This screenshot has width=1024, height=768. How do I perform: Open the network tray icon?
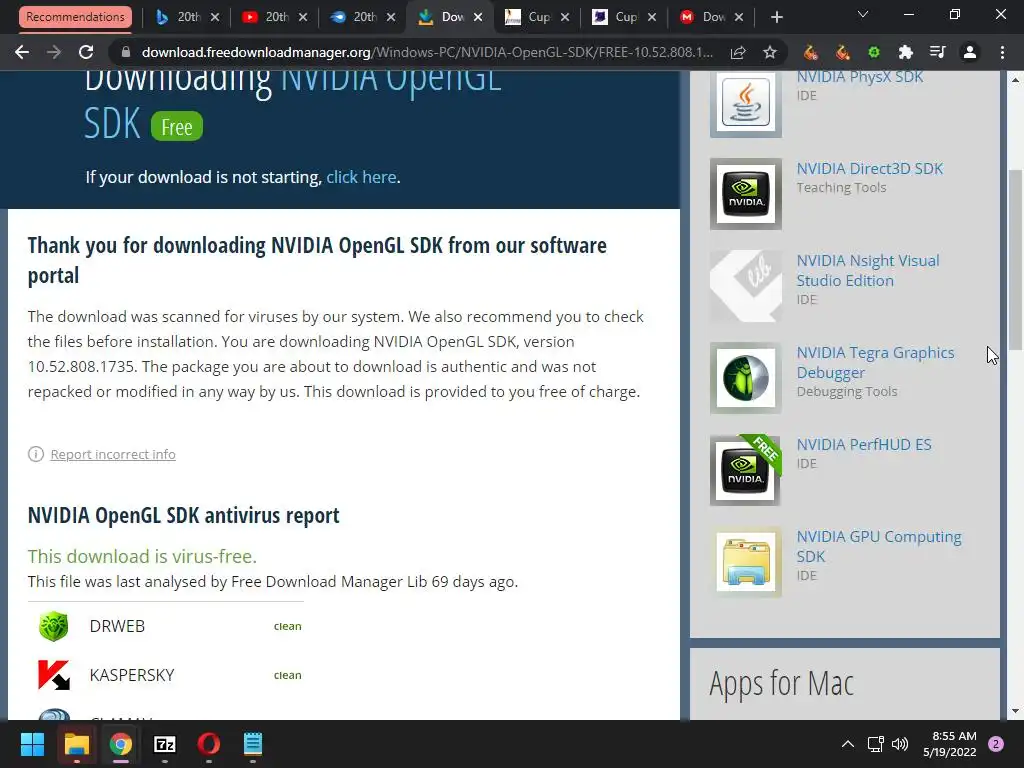pos(875,744)
